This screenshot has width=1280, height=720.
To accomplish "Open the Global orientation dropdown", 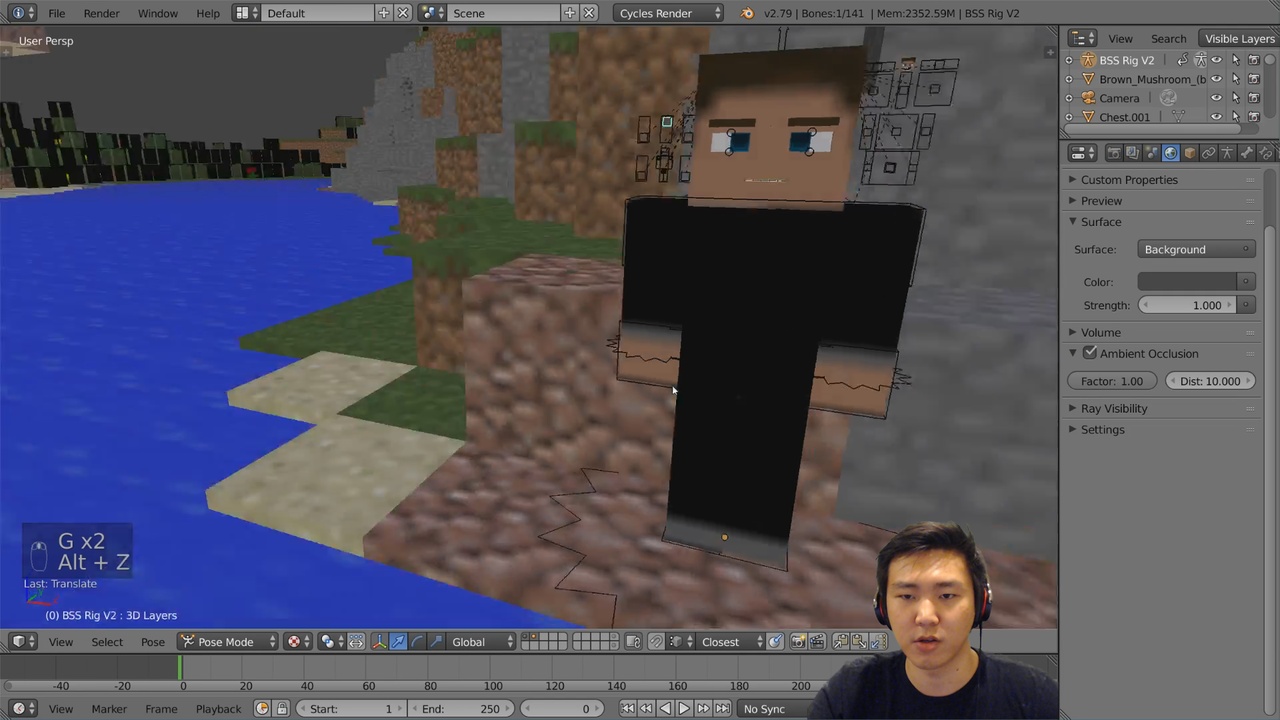I will (481, 642).
